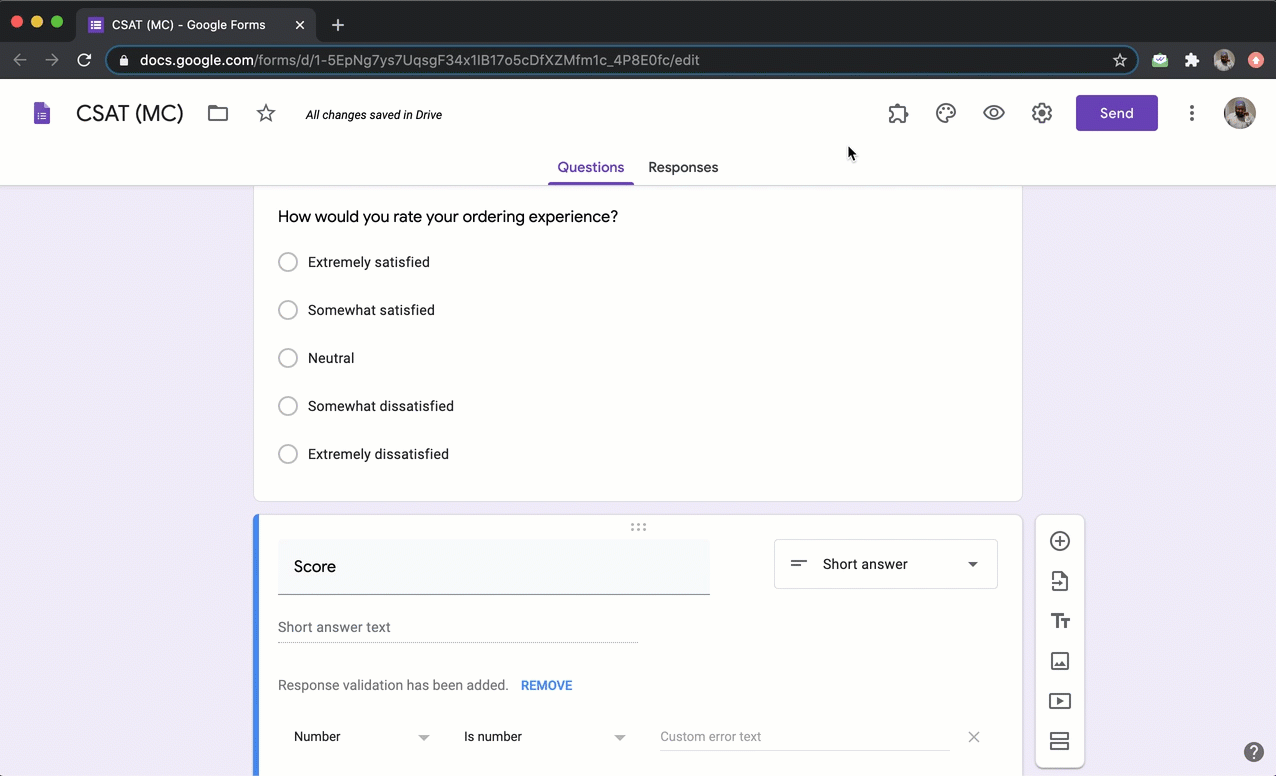Click the purple Send button
Viewport: 1276px width, 776px height.
click(1116, 113)
